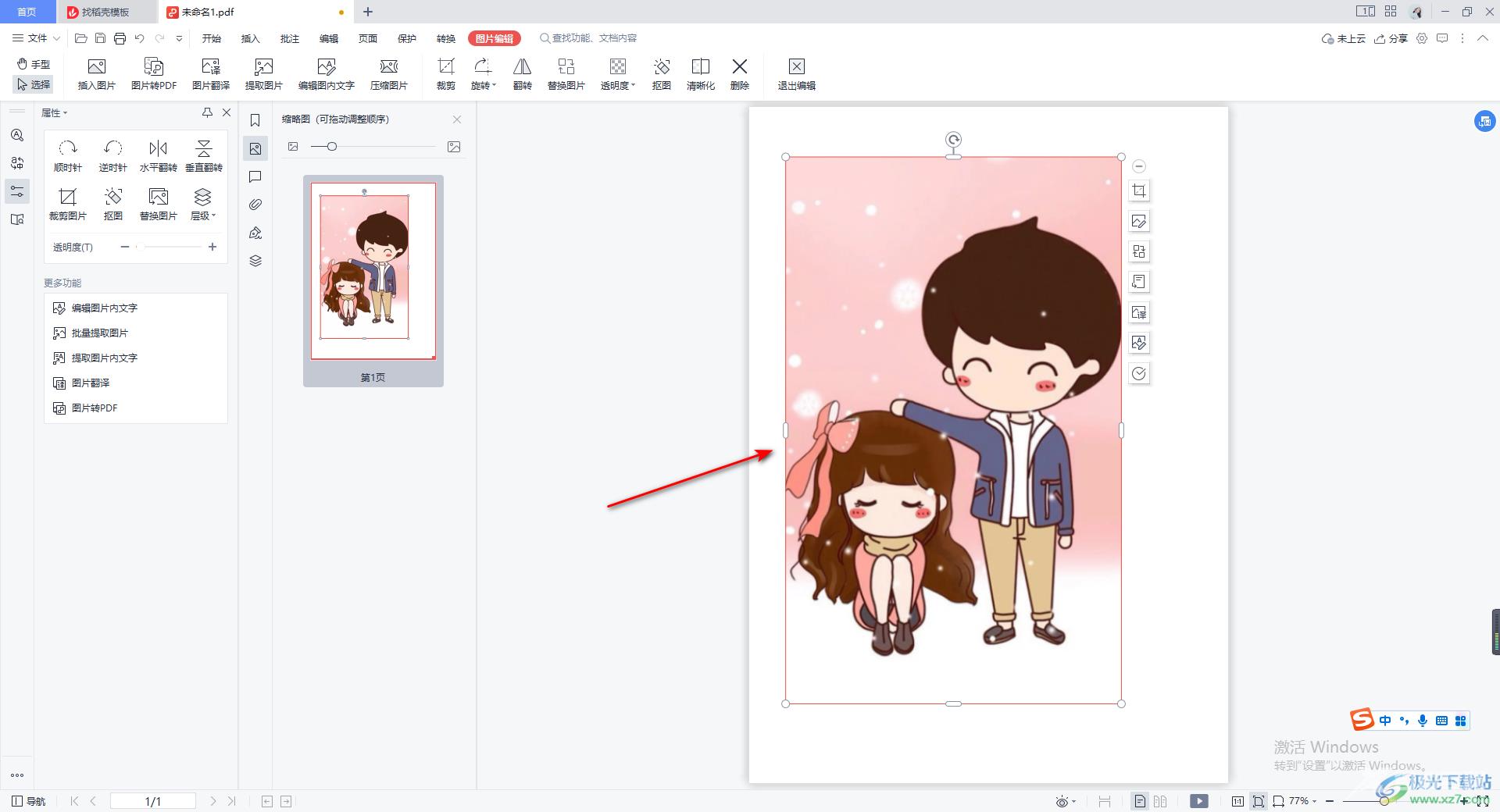Pin the properties panel
This screenshot has height=812, width=1500.
(x=207, y=112)
